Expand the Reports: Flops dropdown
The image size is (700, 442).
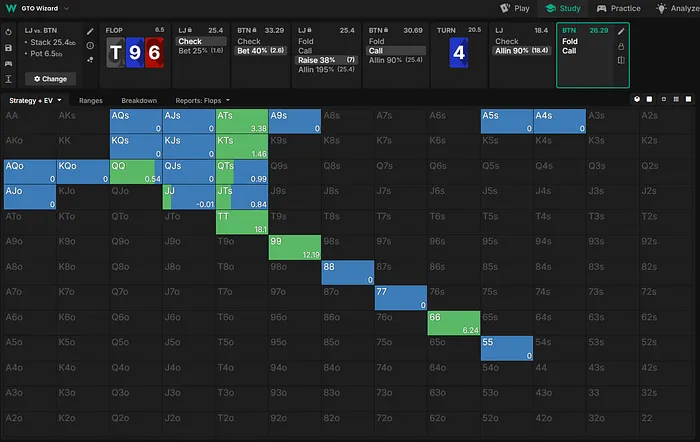pos(203,101)
